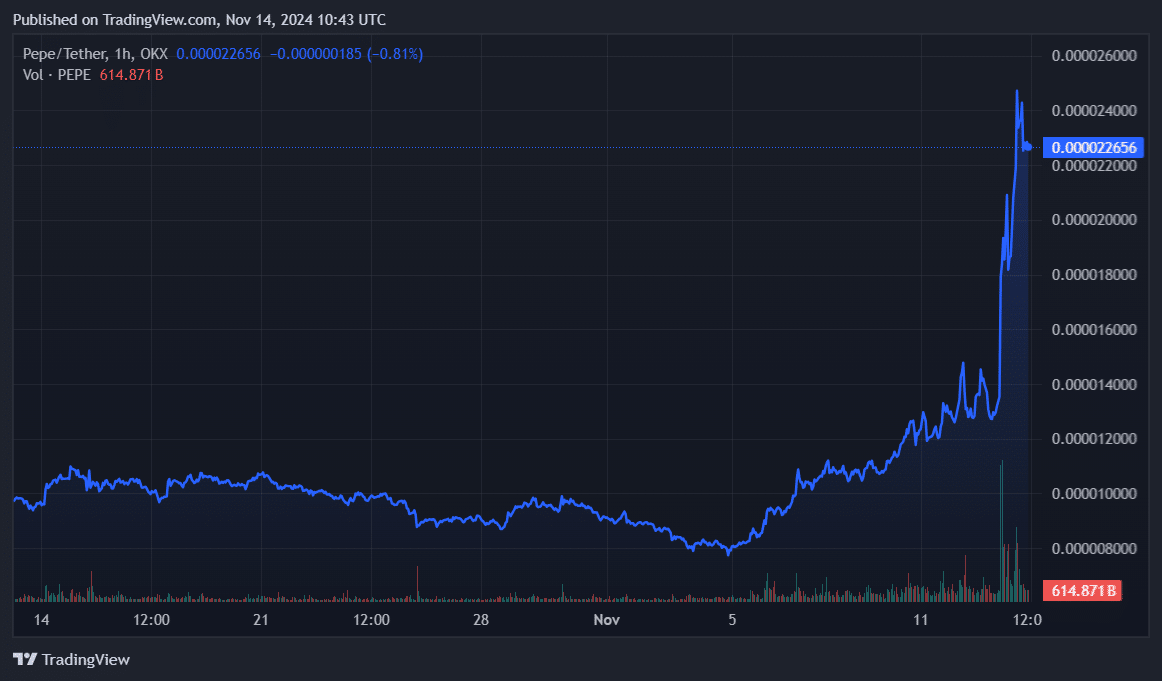
Task: Toggle the dotted price level line visibility
Action: (x=500, y=148)
